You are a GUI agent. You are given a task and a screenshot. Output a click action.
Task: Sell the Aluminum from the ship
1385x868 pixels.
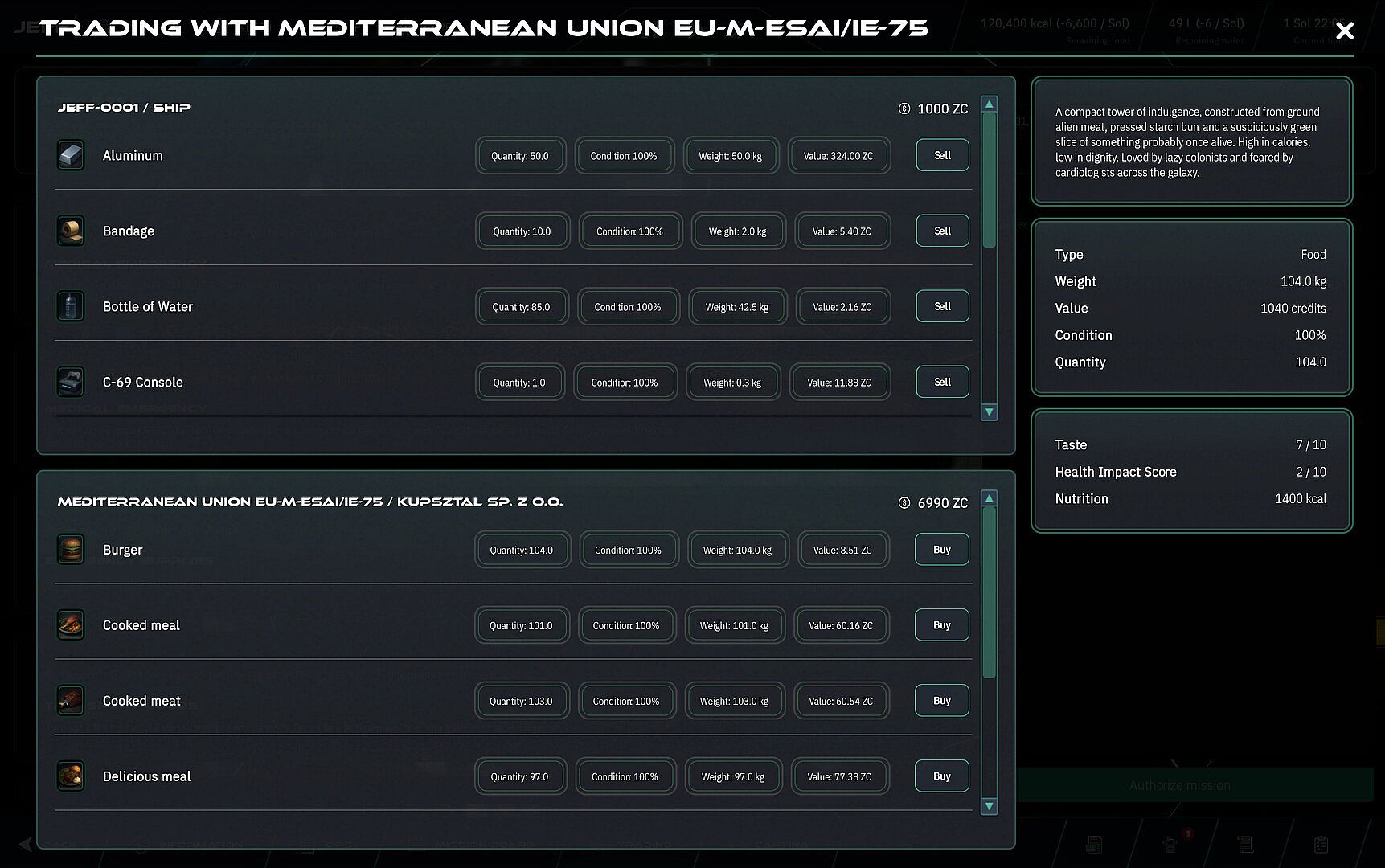tap(942, 155)
